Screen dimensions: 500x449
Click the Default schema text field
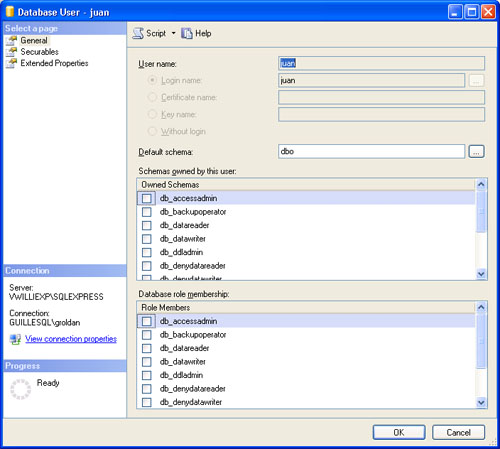click(371, 152)
